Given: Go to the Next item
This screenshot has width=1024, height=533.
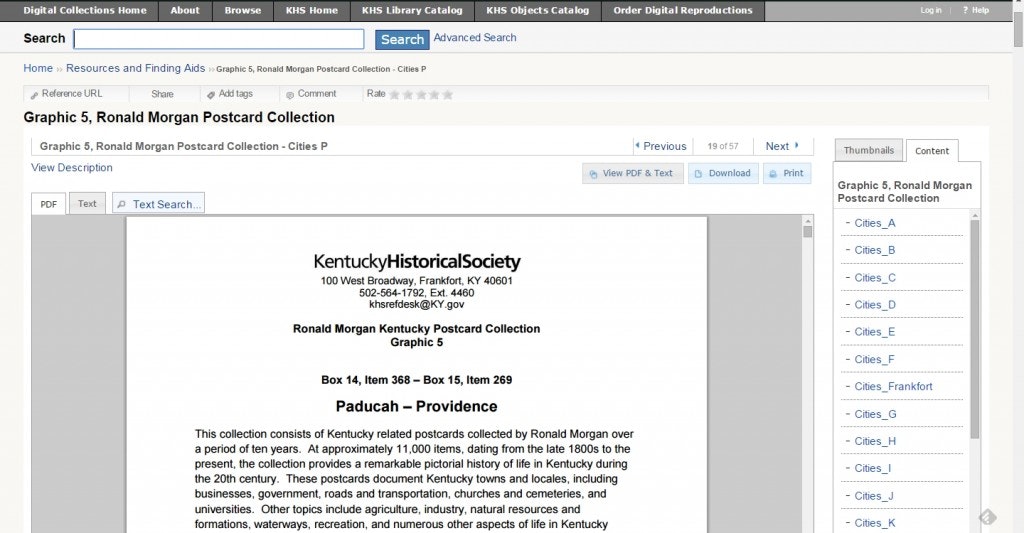Looking at the screenshot, I should click(x=782, y=146).
